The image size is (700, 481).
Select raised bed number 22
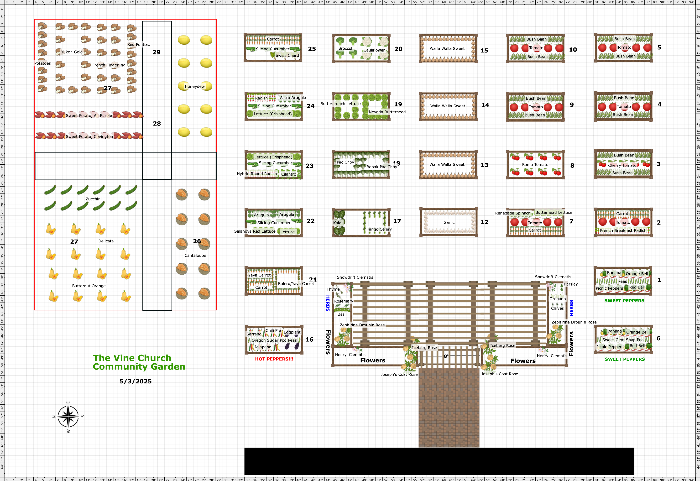(274, 222)
